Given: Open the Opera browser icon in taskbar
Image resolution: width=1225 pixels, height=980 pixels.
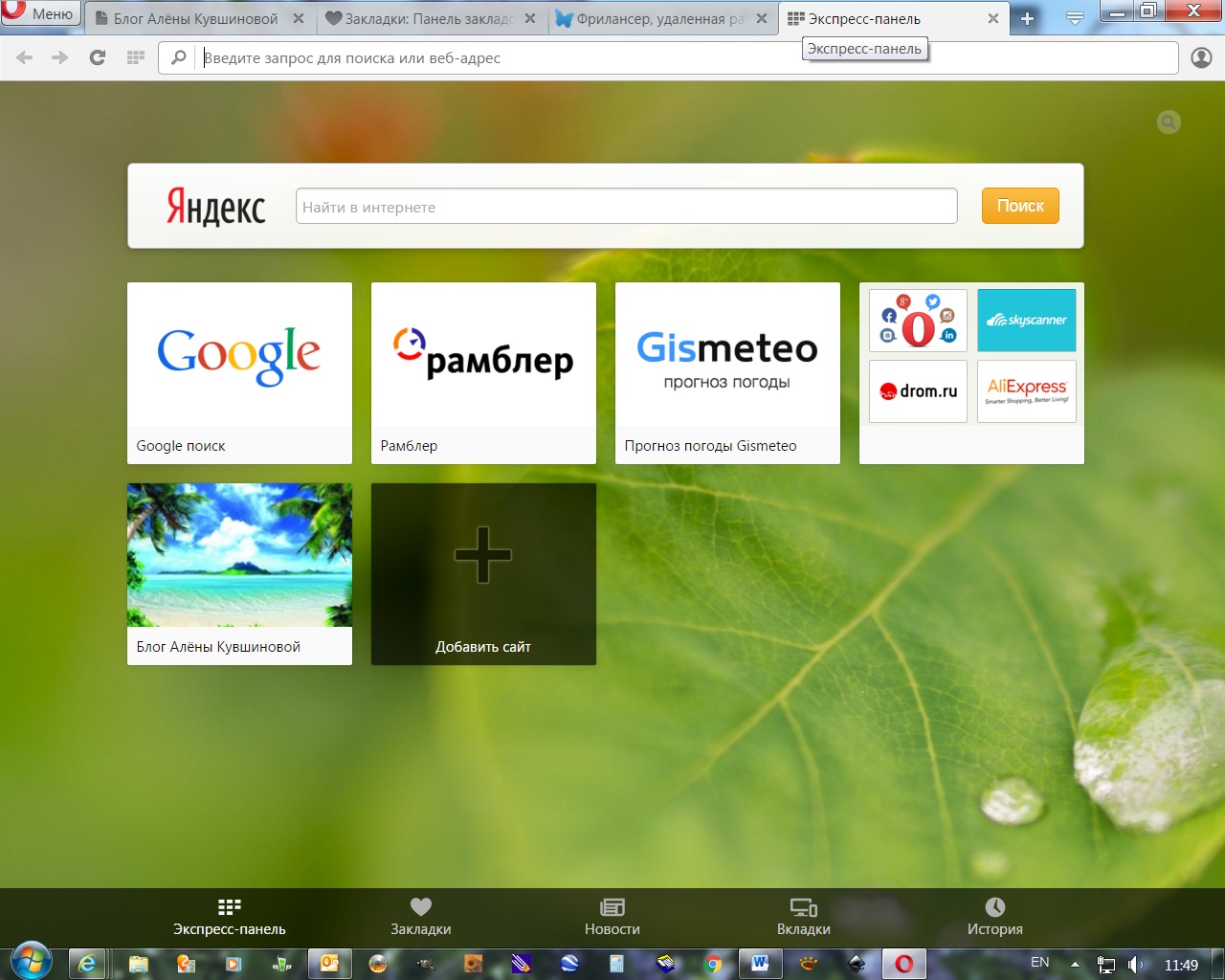Looking at the screenshot, I should point(903,964).
